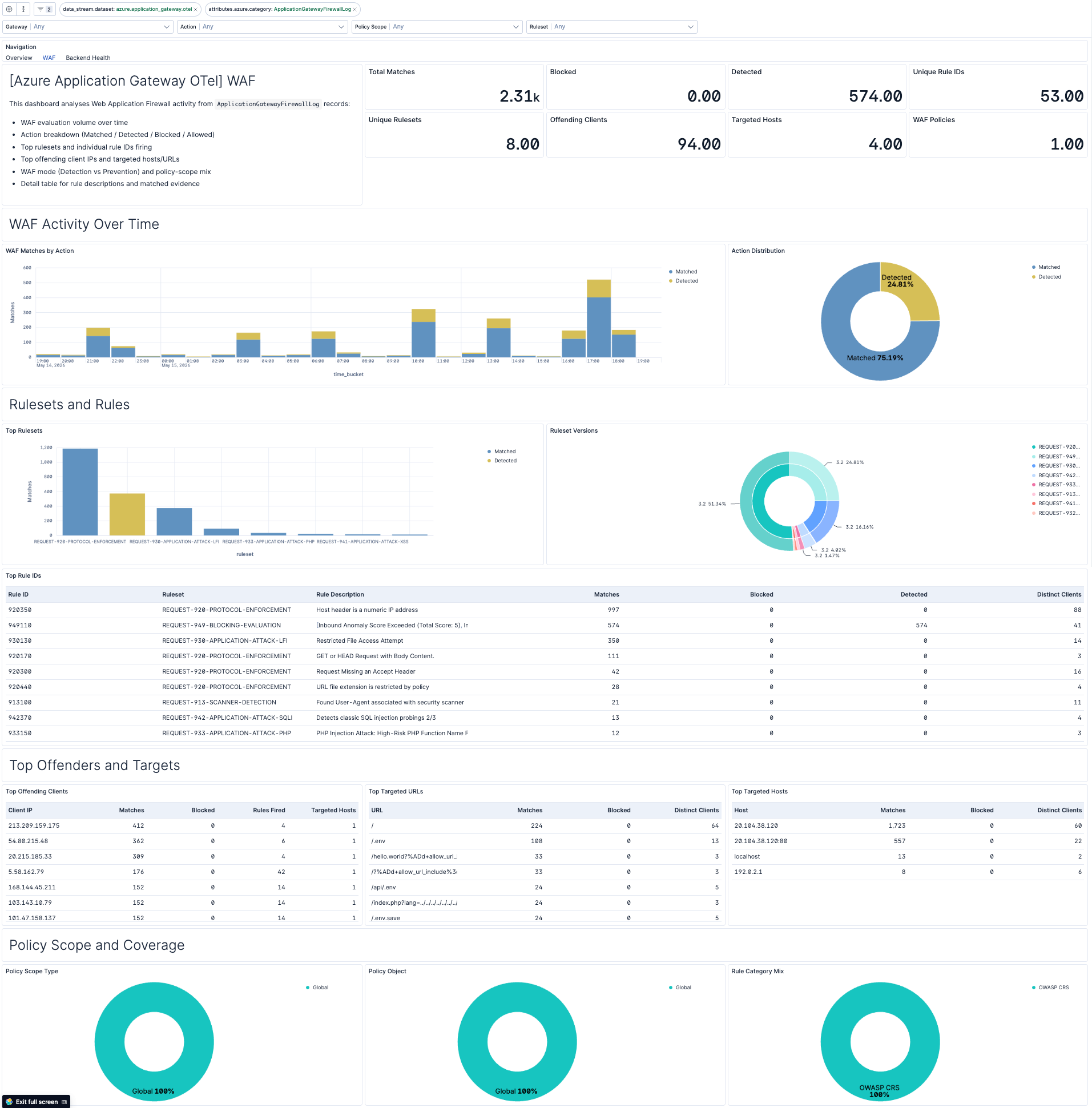
Task: Sort Top Rule IDs by Rule Description
Action: tap(340, 595)
